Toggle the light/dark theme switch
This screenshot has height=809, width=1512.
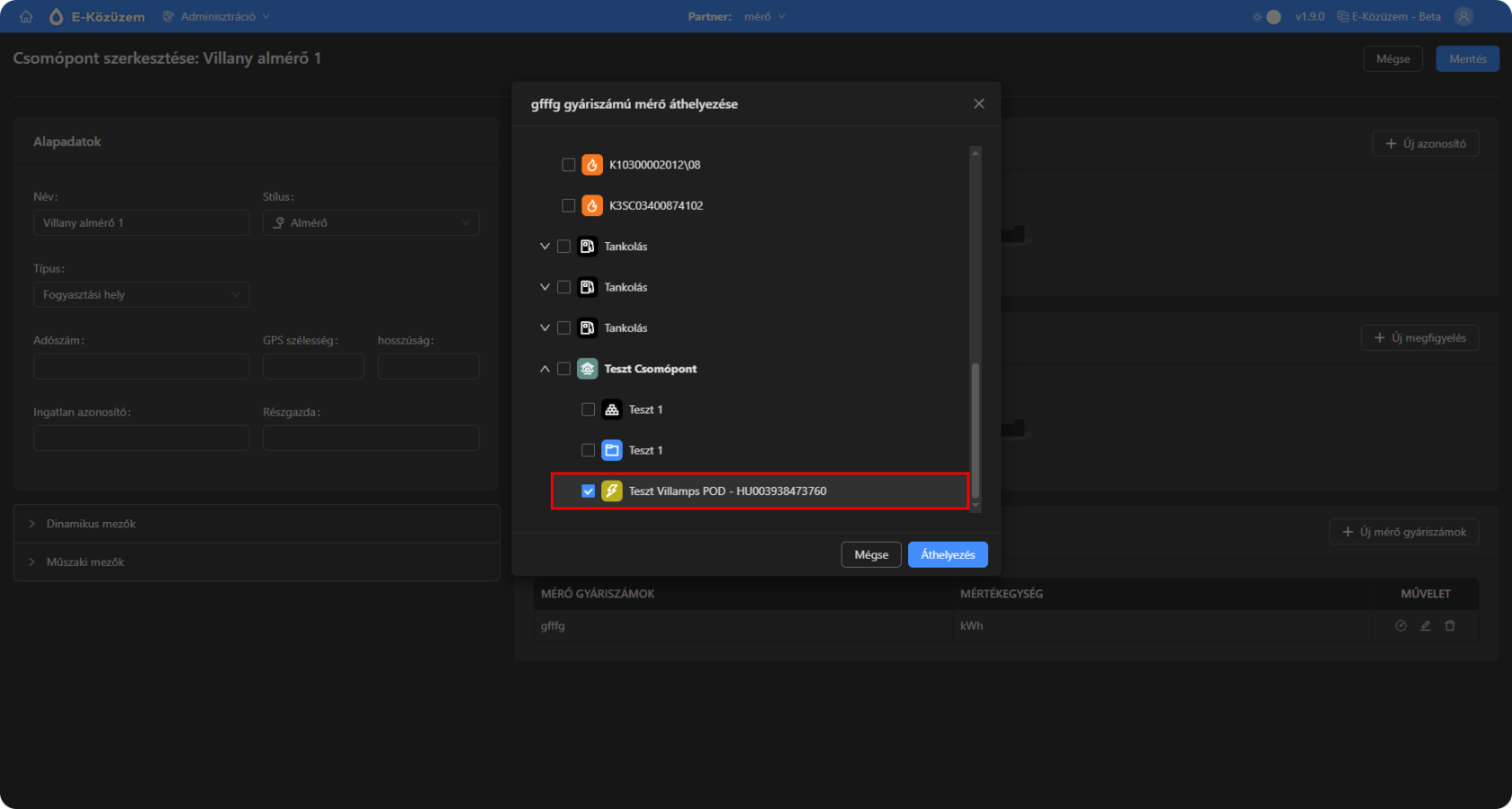tap(1267, 17)
